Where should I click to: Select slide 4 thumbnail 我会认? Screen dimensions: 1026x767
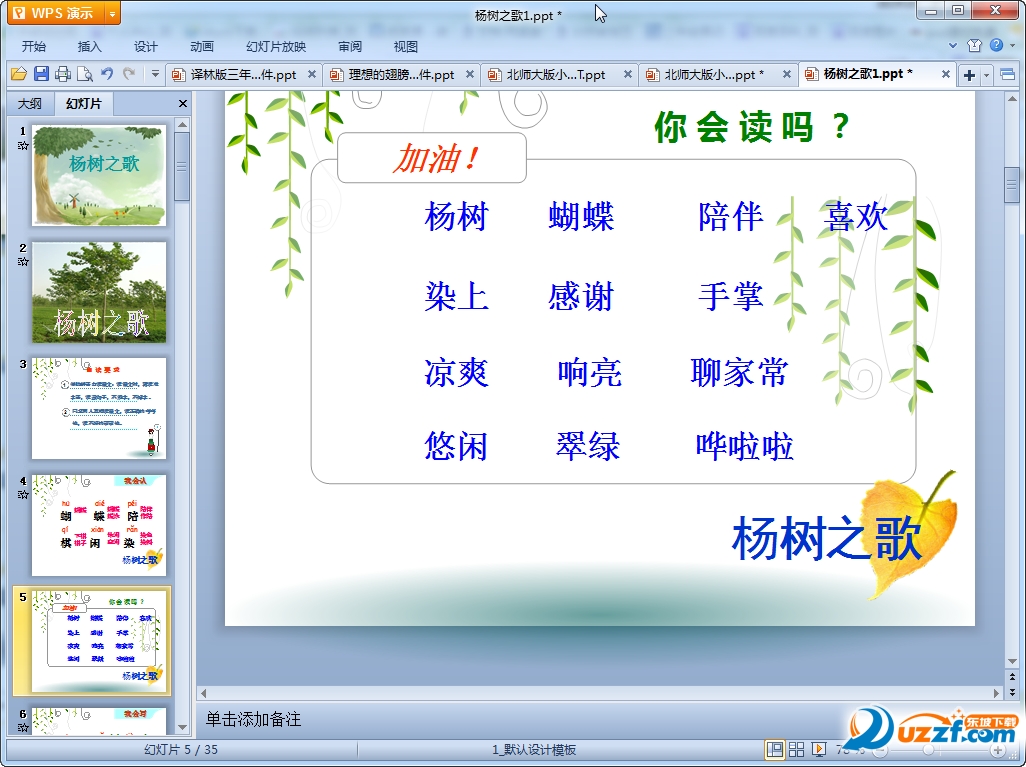pyautogui.click(x=99, y=525)
